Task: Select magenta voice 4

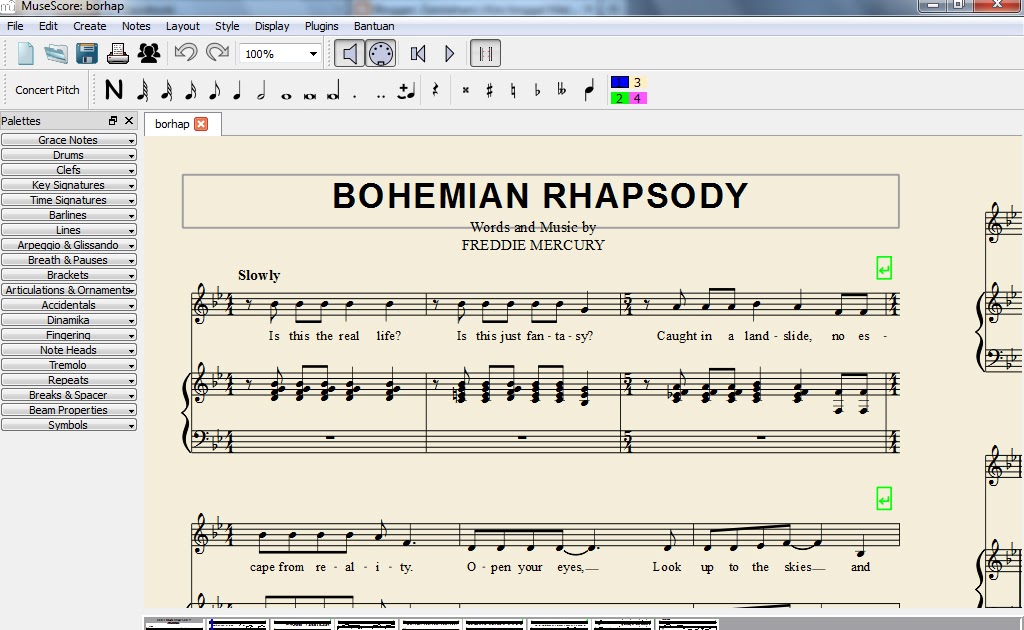Action: (638, 98)
